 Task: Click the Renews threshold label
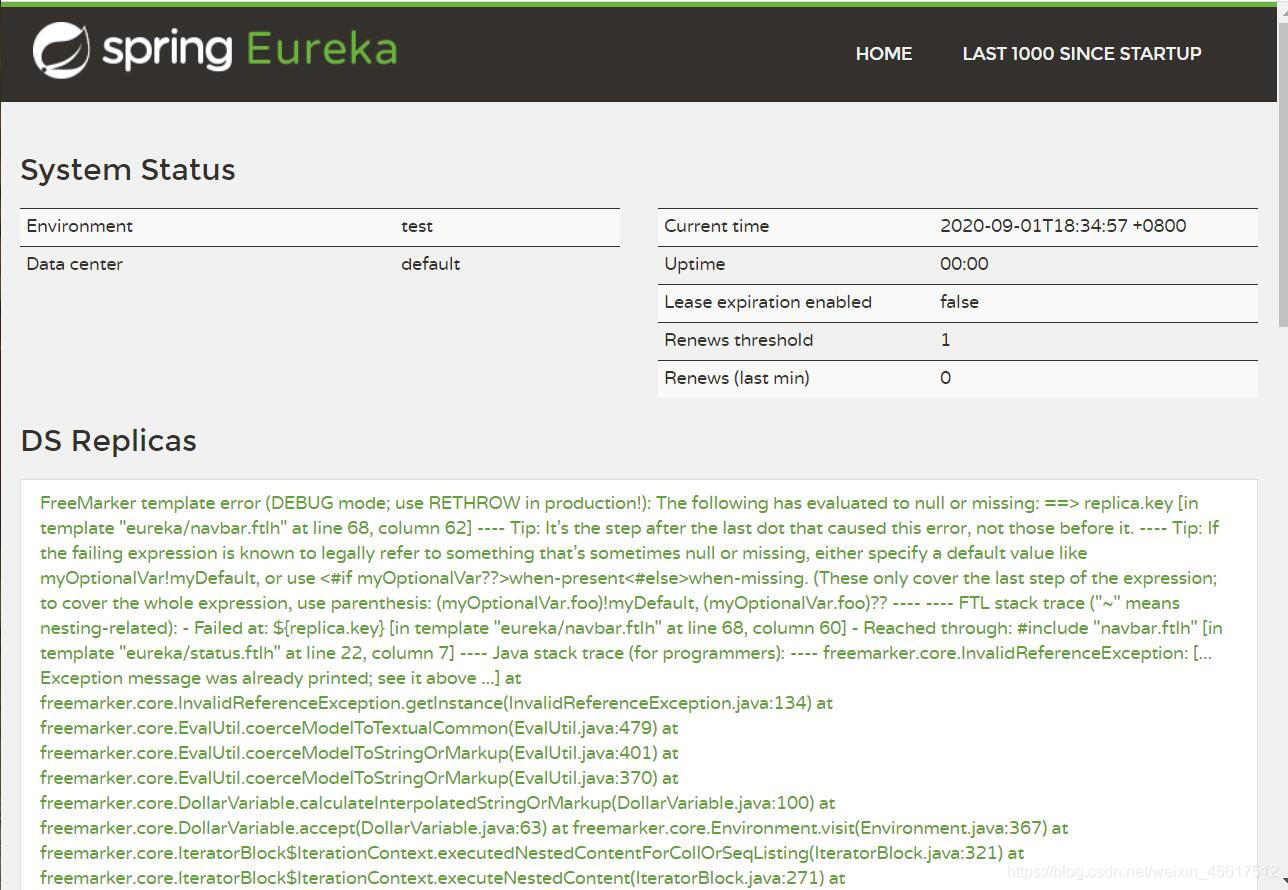click(x=739, y=340)
